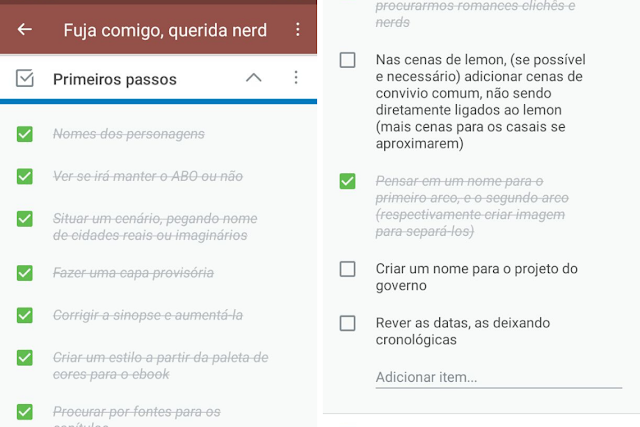Uncheck Criar um estilo a partir da paleta
Screen dimensions: 640x427
tap(26, 358)
